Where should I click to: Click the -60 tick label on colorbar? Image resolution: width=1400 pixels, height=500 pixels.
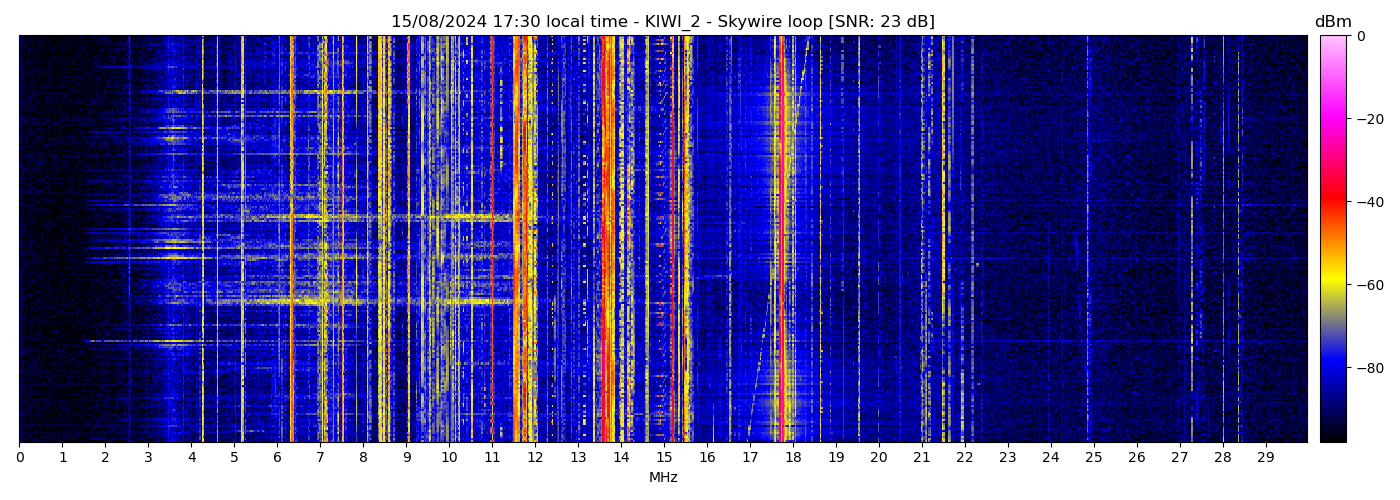(x=1367, y=285)
